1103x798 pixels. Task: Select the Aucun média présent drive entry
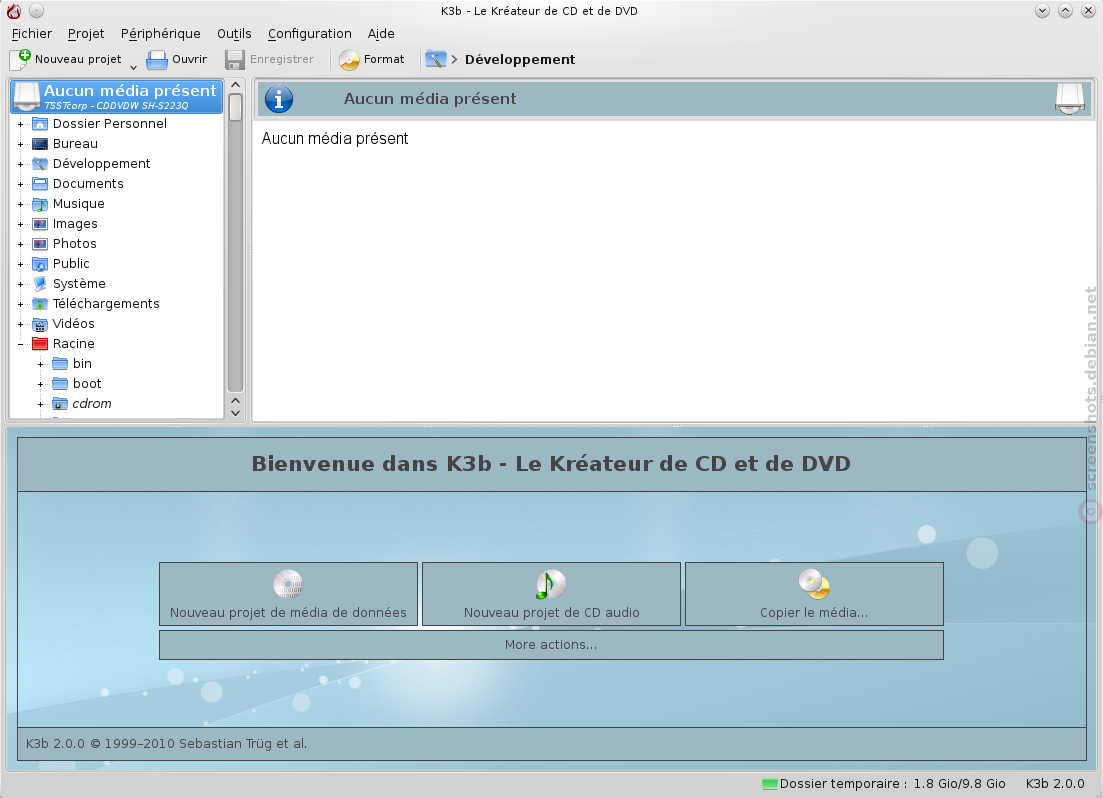click(117, 97)
